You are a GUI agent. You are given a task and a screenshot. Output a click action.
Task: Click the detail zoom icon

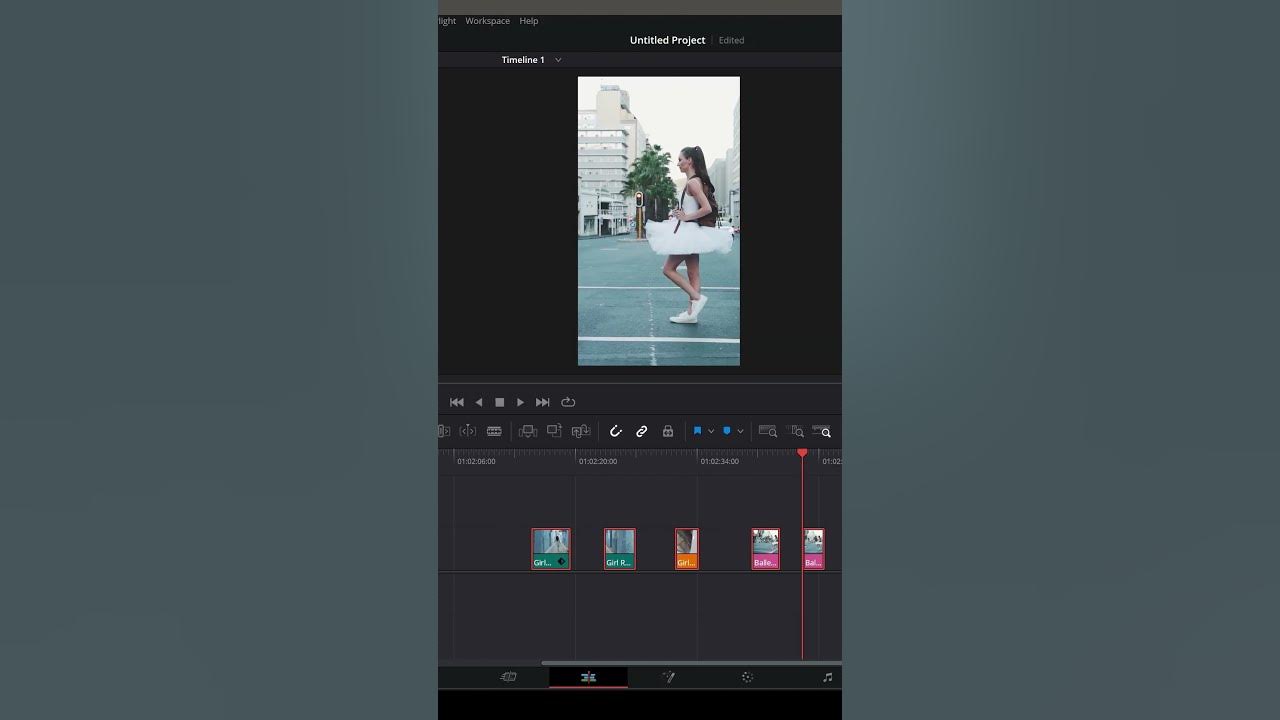pyautogui.click(x=797, y=431)
